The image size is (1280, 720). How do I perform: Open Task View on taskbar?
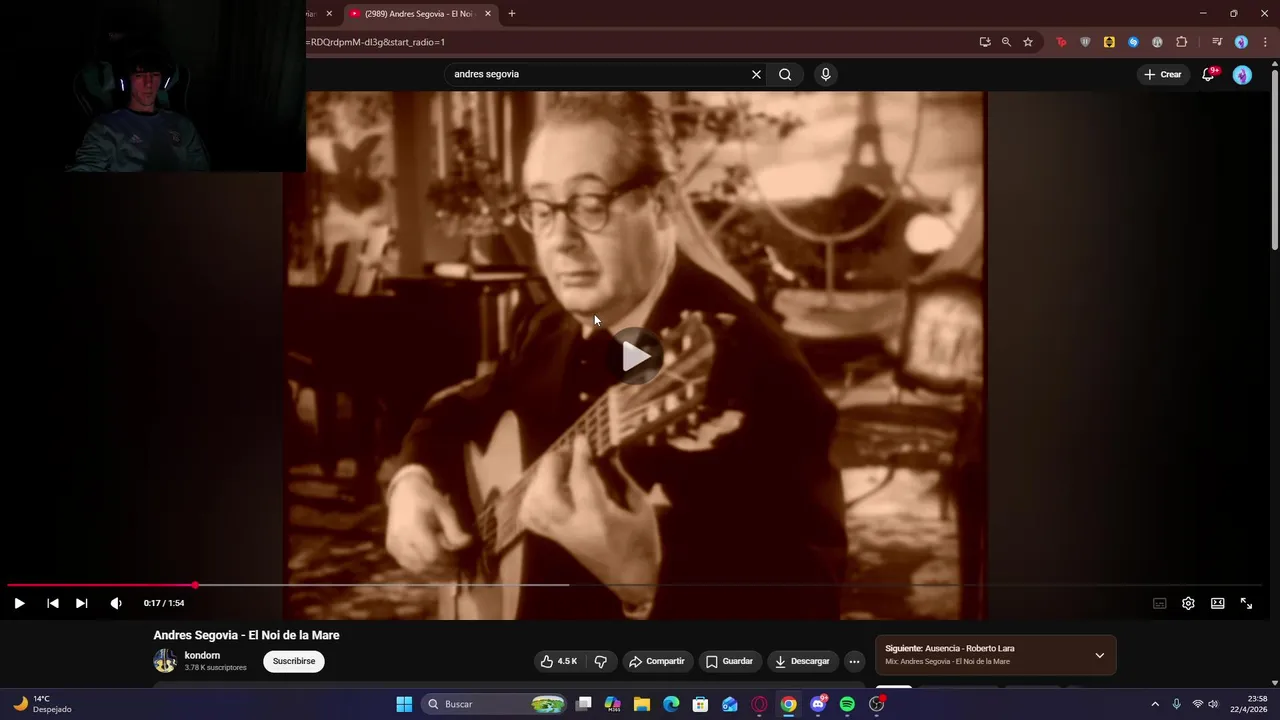(x=584, y=704)
